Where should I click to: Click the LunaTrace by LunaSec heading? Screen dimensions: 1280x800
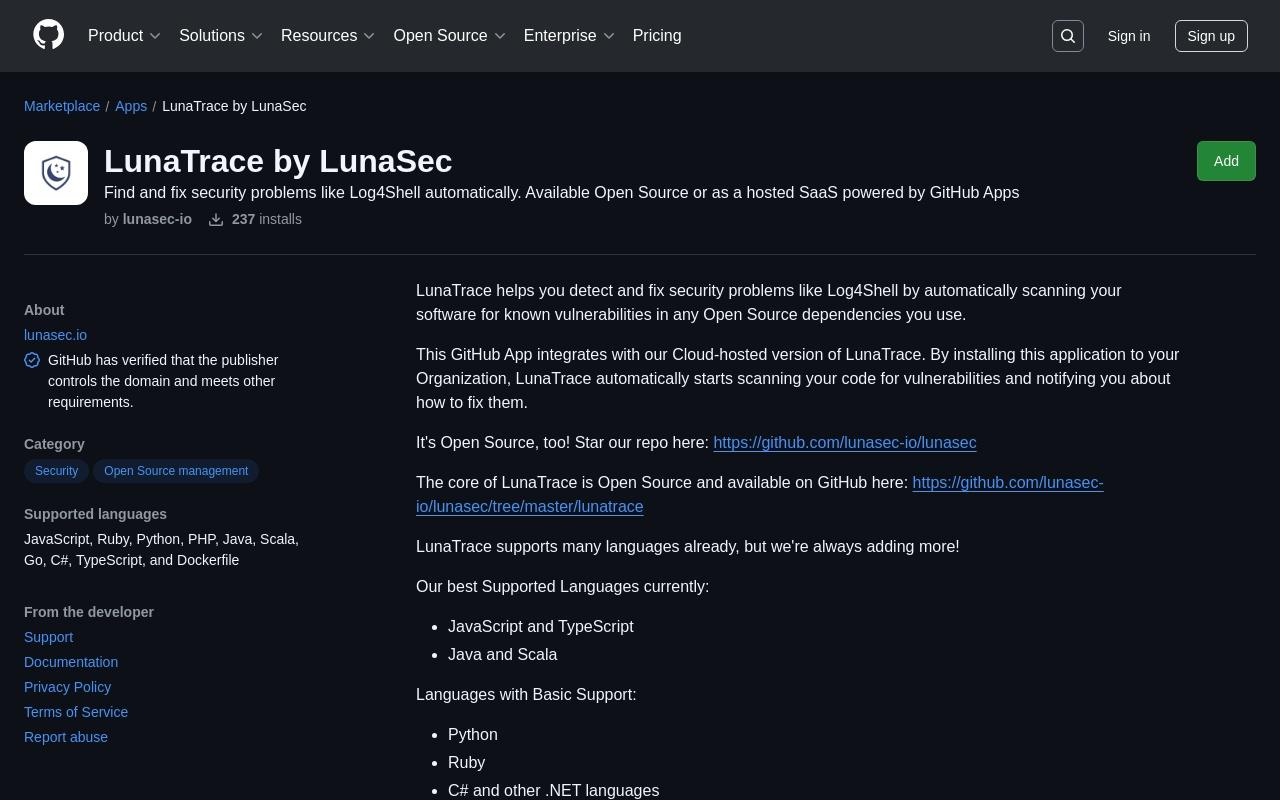tap(278, 161)
